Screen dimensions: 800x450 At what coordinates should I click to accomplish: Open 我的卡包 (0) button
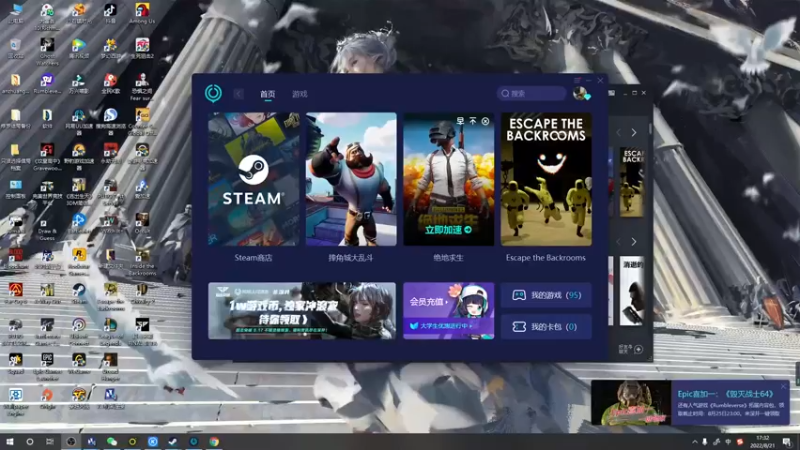(x=546, y=327)
